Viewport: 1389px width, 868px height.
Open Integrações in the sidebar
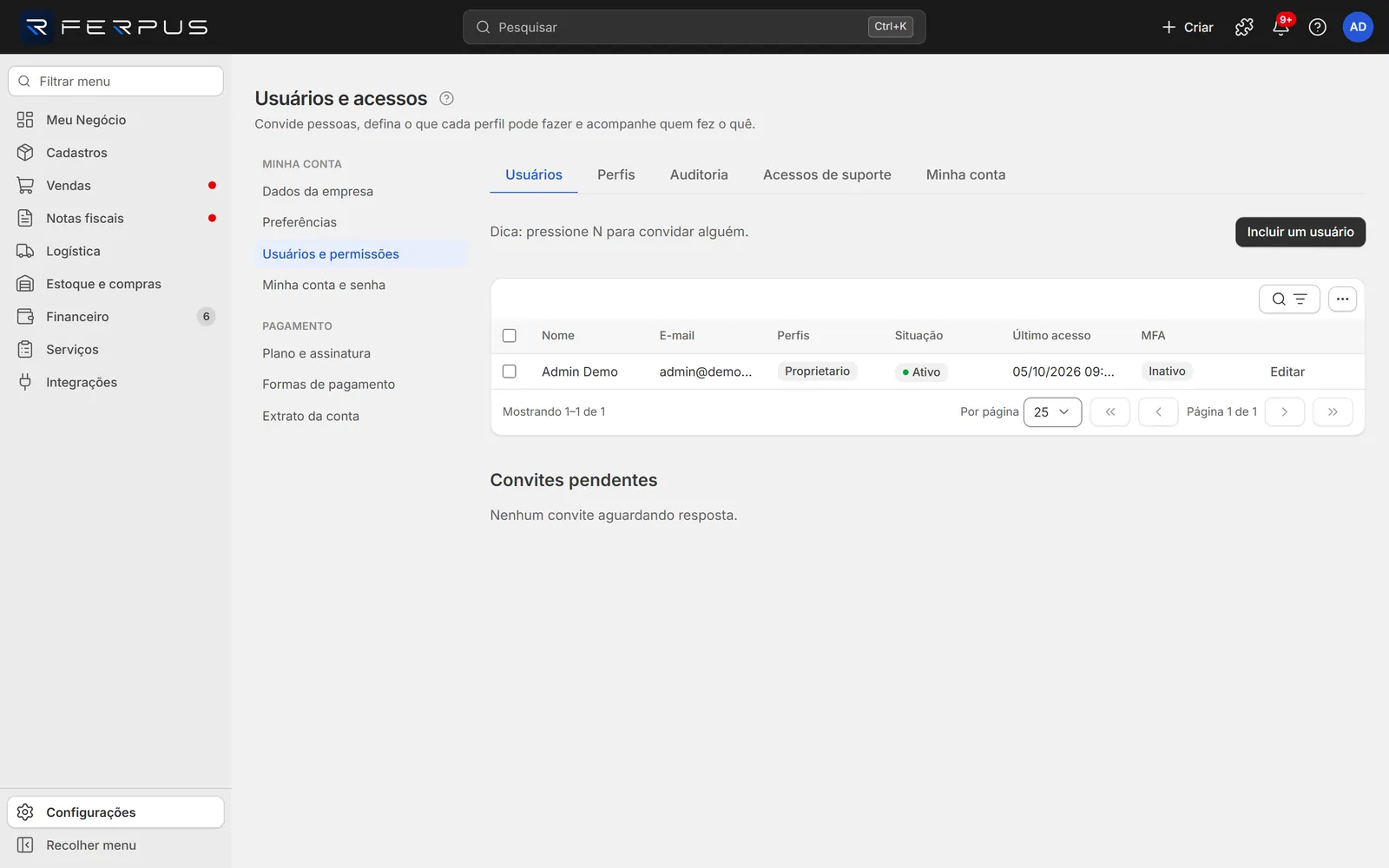115,382
